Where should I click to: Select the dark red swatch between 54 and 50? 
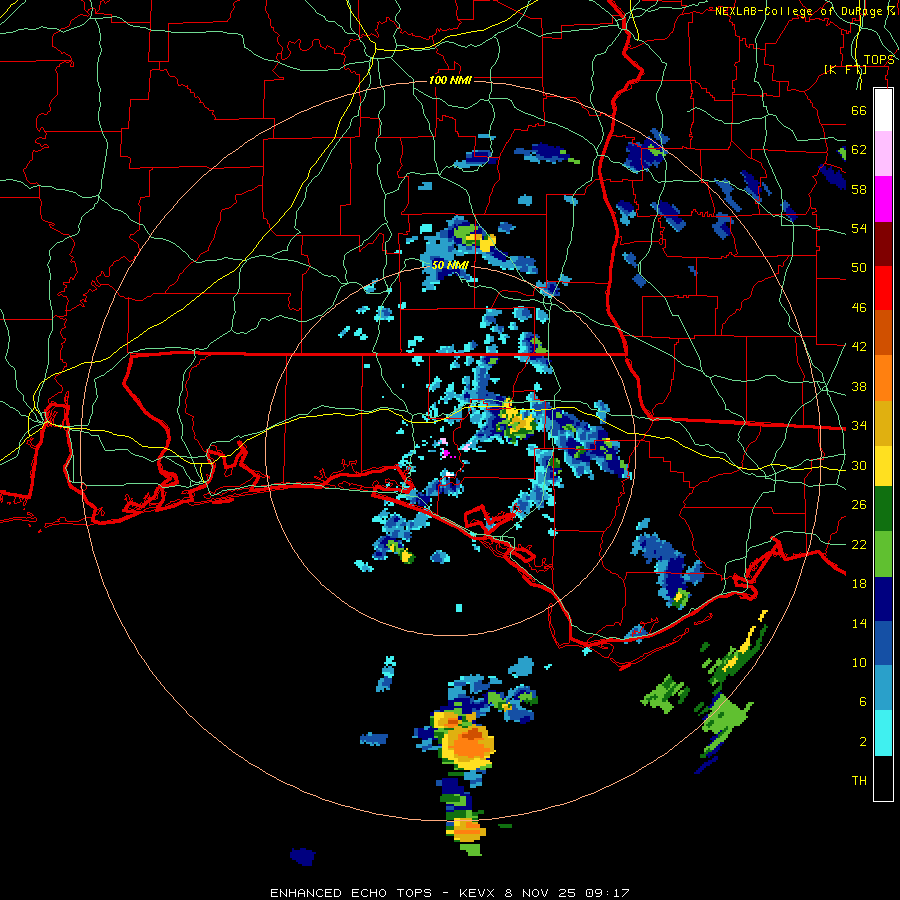883,243
